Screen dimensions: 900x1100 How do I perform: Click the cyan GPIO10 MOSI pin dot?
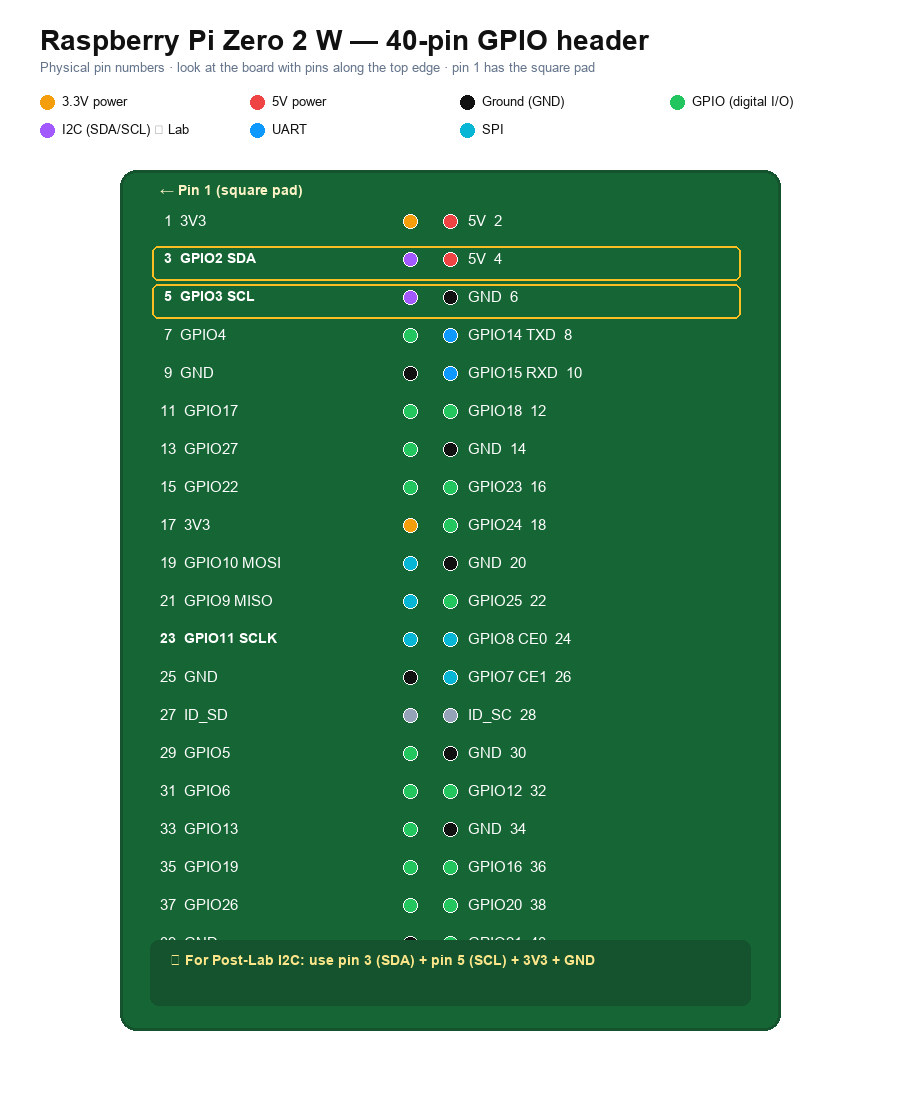[x=410, y=563]
